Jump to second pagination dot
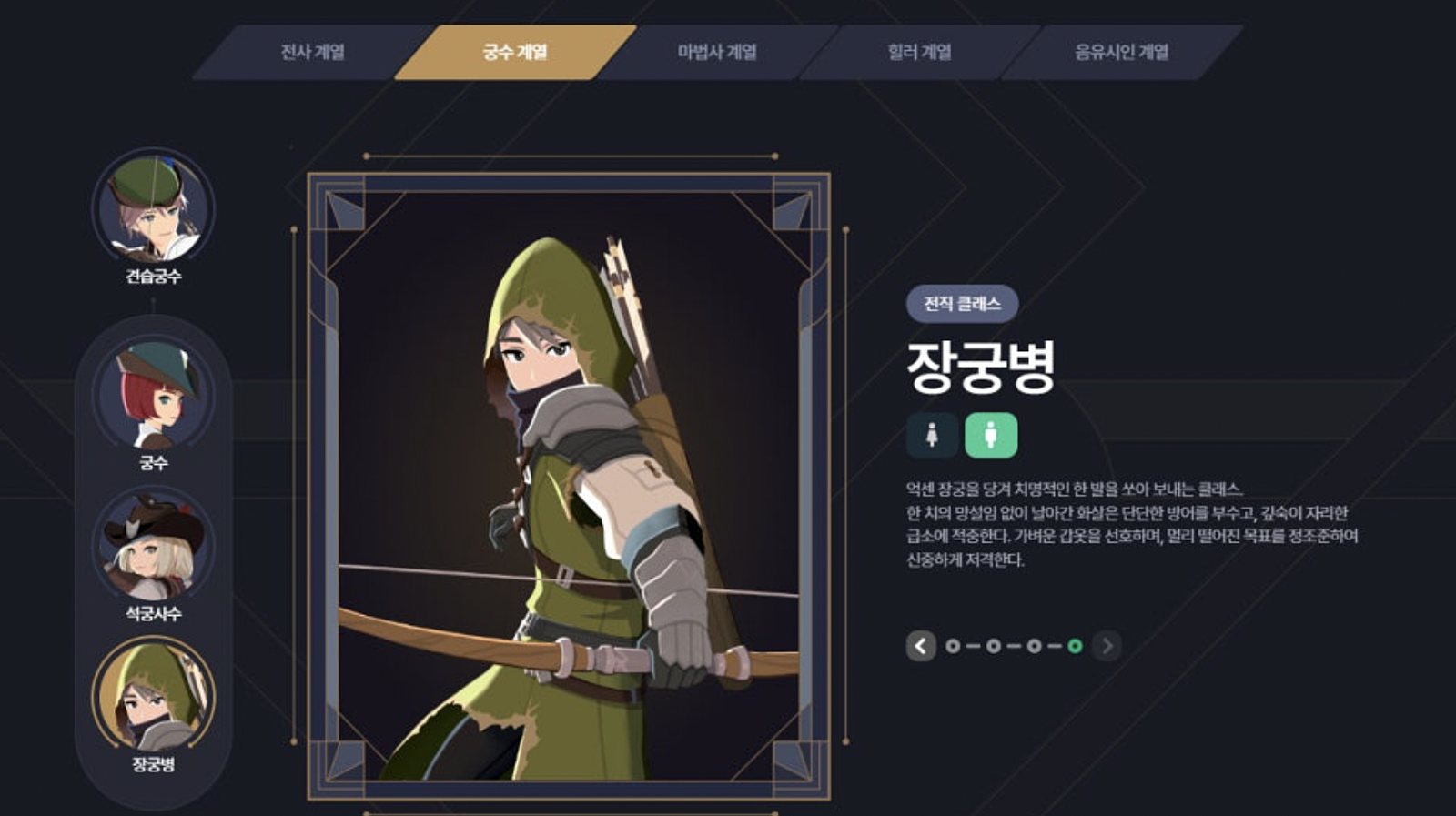This screenshot has width=1456, height=816. 994,646
